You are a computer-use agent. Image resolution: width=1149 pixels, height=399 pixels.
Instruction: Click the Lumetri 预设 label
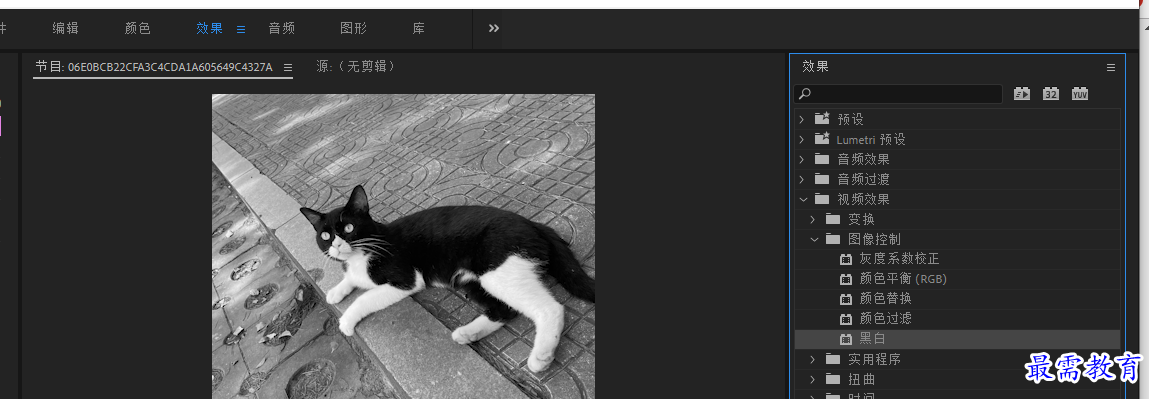point(871,139)
